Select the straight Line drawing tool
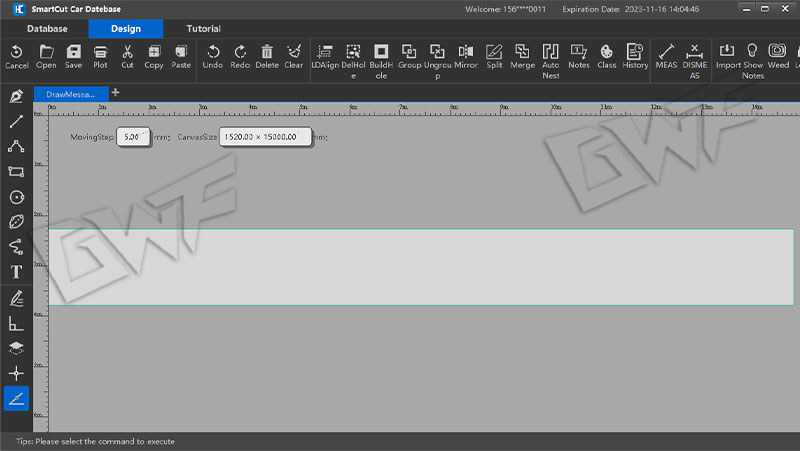The width and height of the screenshot is (800, 451). pyautogui.click(x=16, y=121)
